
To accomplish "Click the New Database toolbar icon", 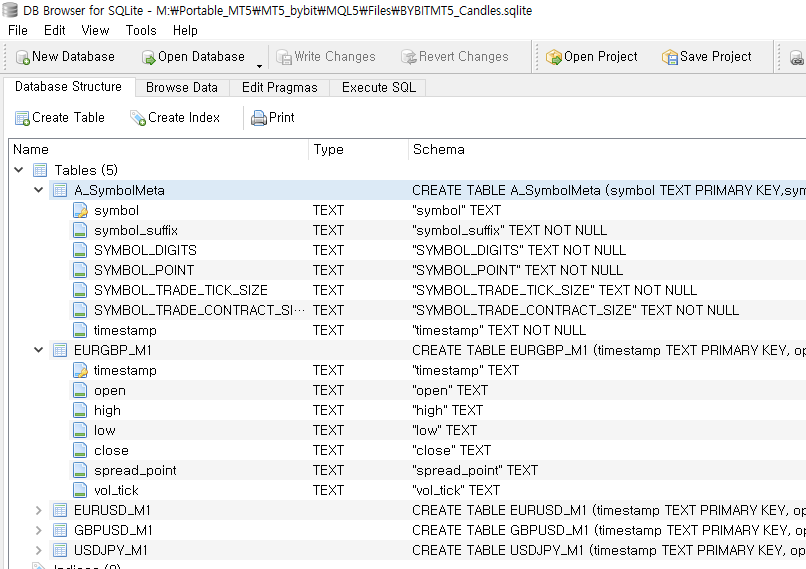I will tap(23, 57).
